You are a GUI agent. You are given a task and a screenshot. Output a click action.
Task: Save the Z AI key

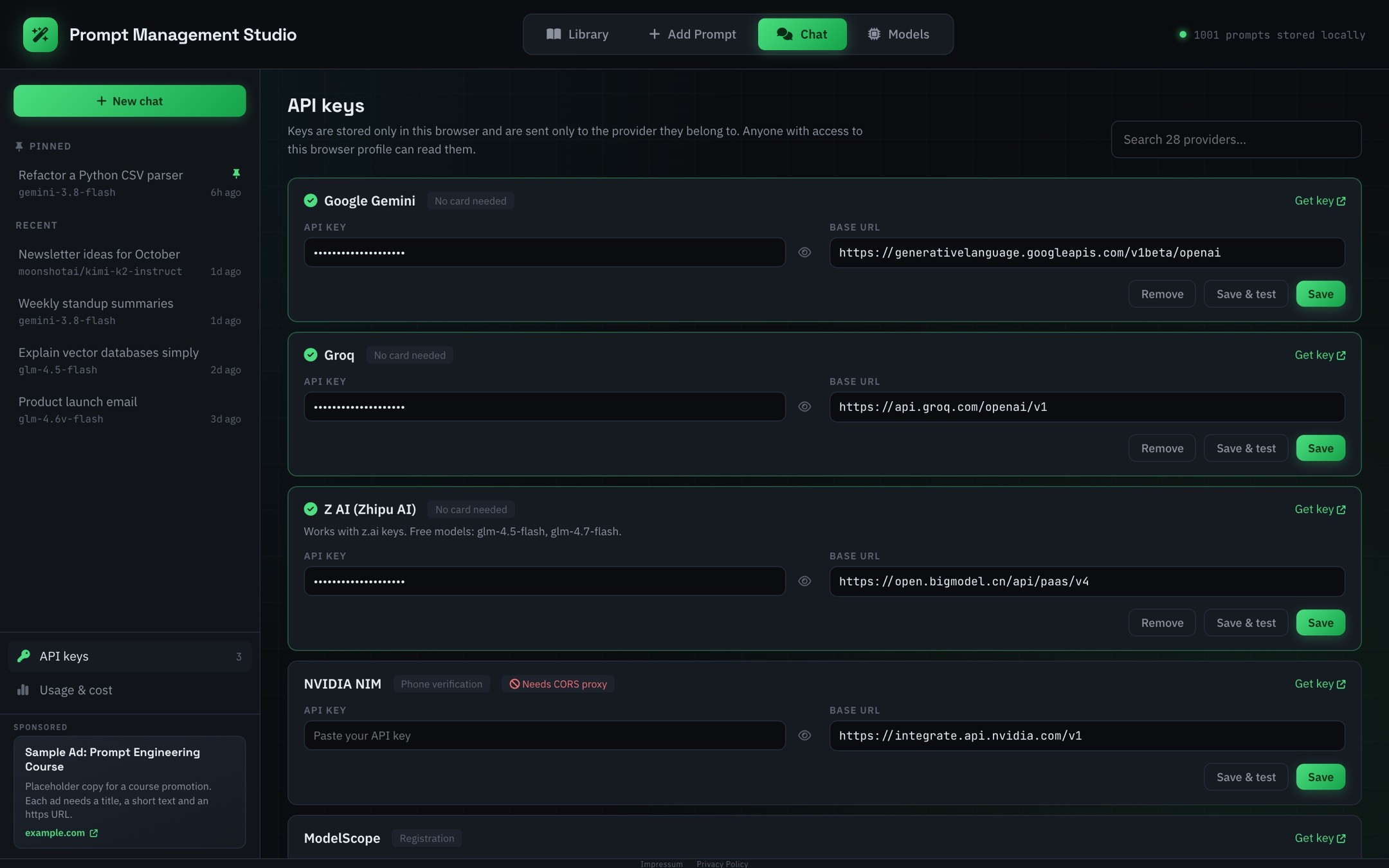click(1320, 623)
